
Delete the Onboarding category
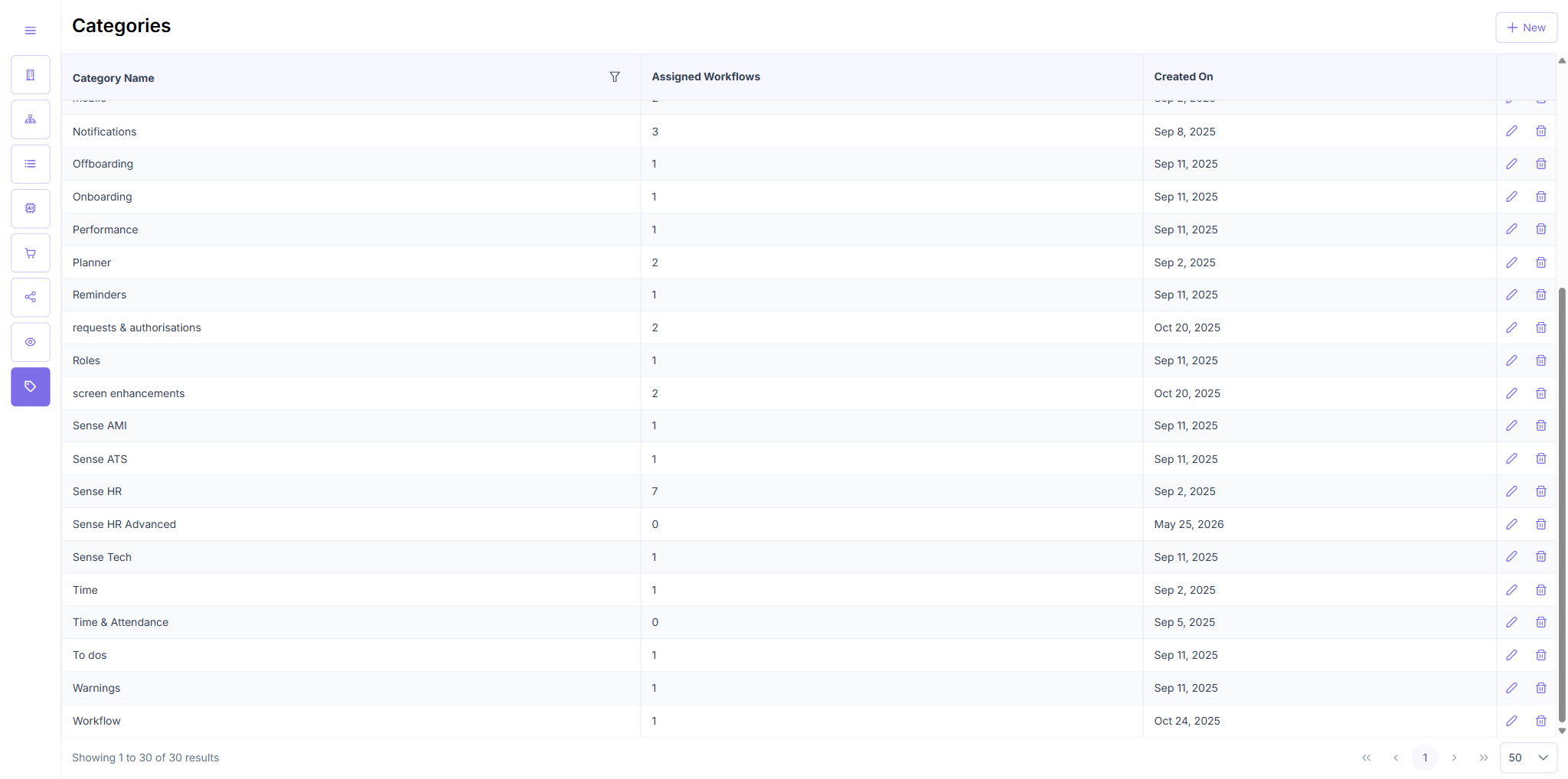point(1541,197)
